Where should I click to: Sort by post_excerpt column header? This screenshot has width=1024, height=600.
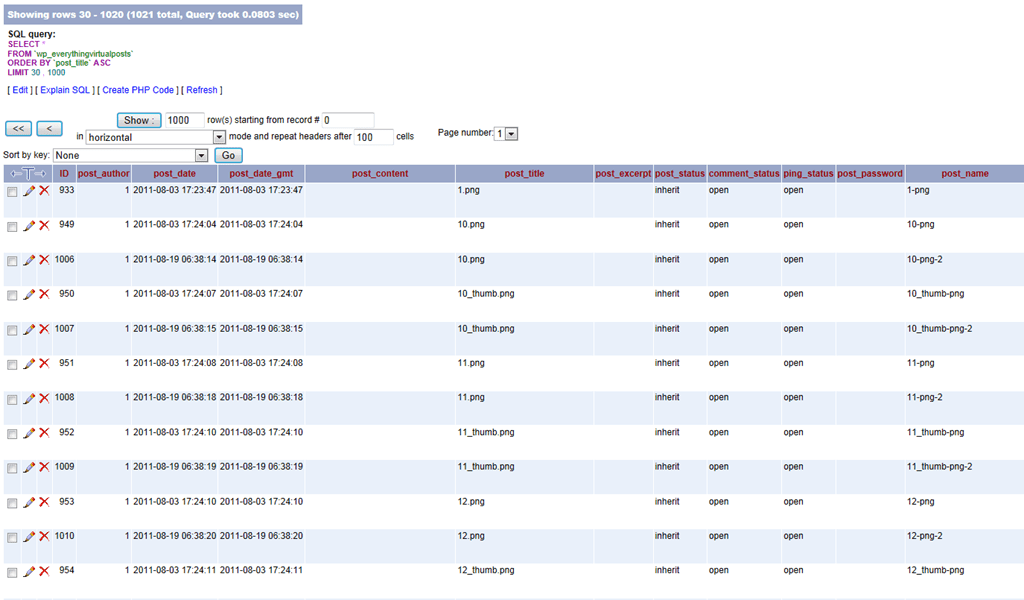623,174
